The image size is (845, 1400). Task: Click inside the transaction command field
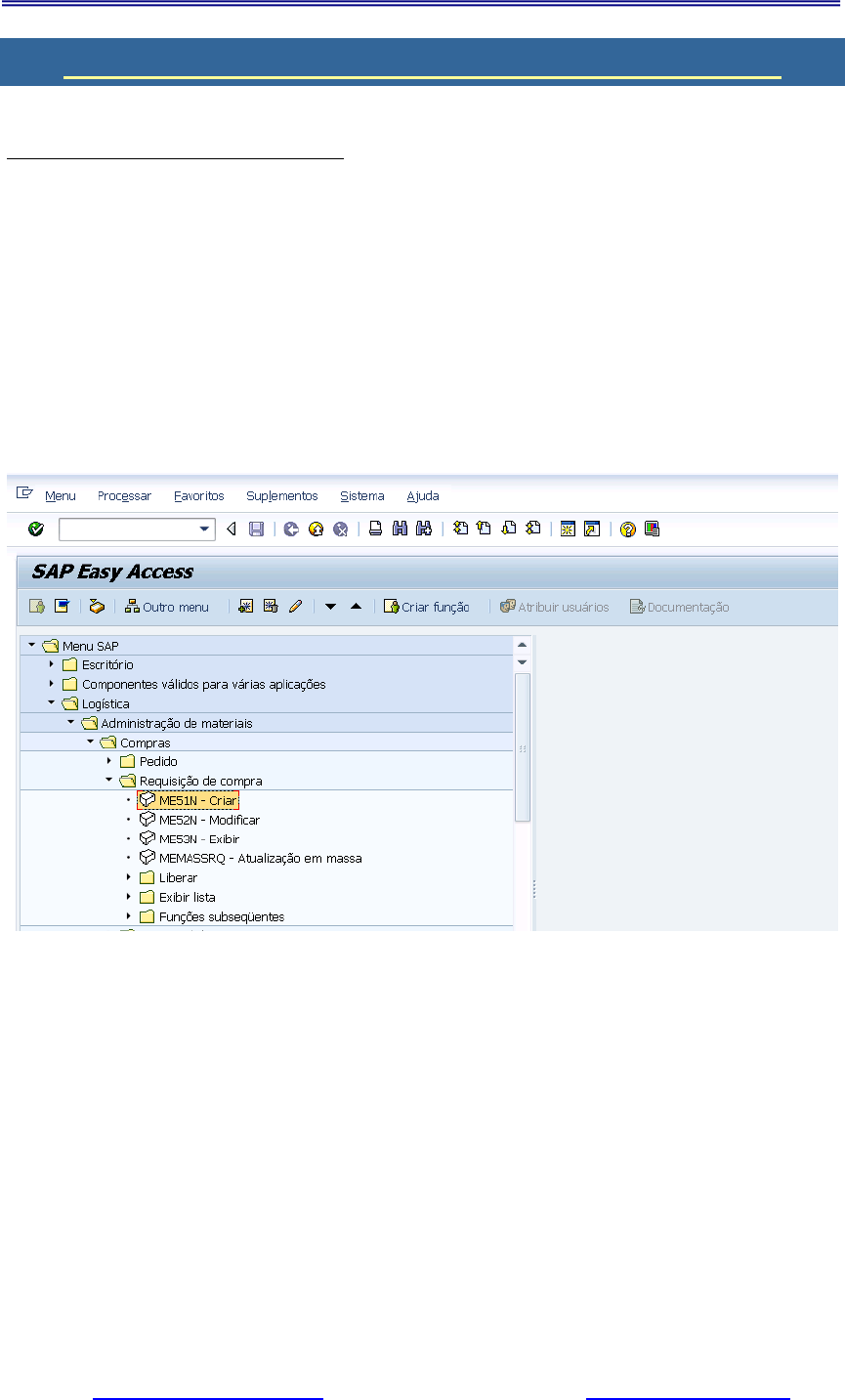click(127, 529)
